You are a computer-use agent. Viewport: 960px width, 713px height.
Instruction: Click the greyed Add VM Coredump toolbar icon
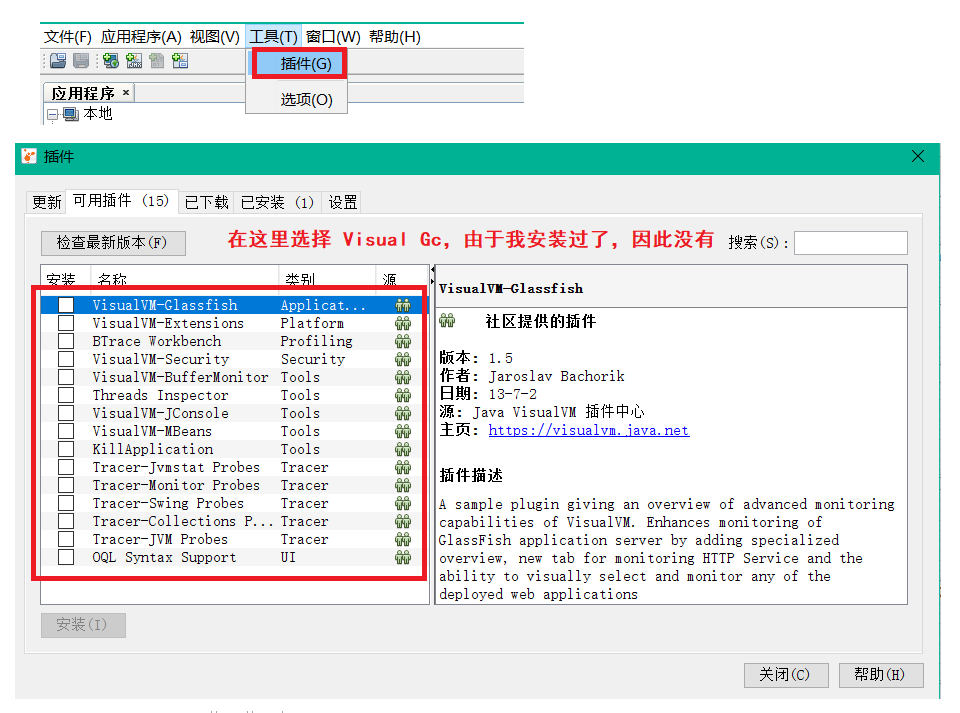(x=157, y=61)
